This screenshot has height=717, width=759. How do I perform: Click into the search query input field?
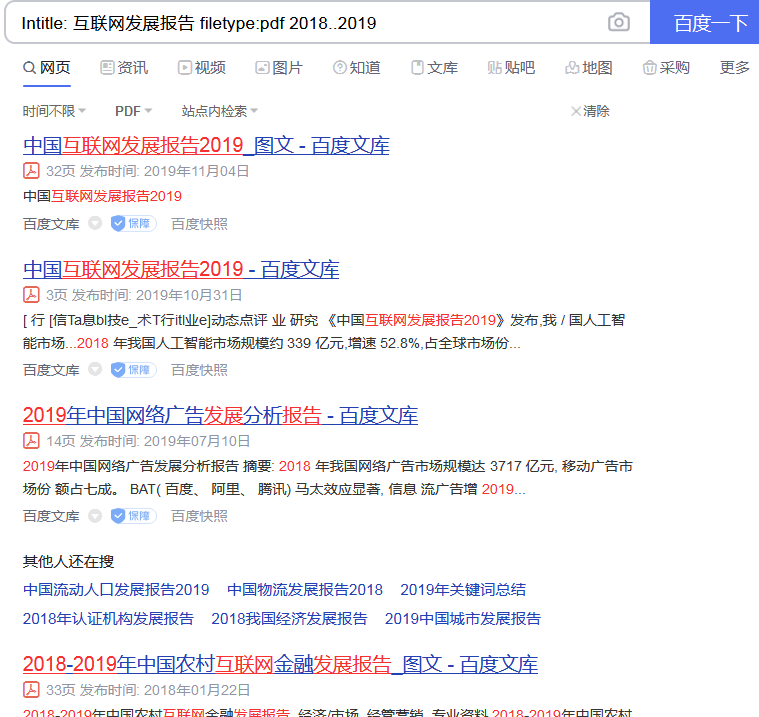pyautogui.click(x=310, y=23)
